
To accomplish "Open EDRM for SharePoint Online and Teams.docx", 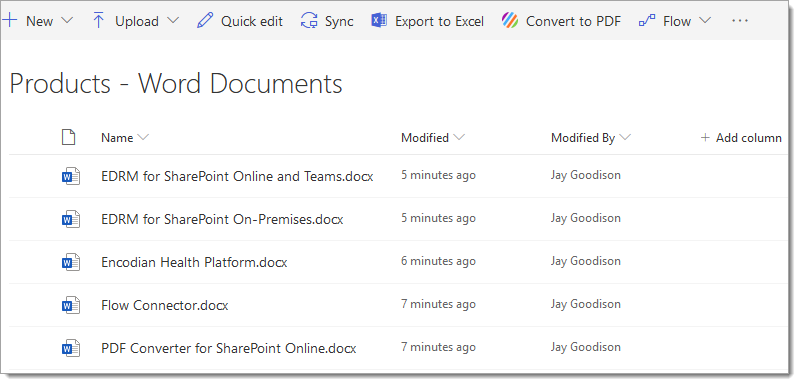I will pyautogui.click(x=237, y=176).
